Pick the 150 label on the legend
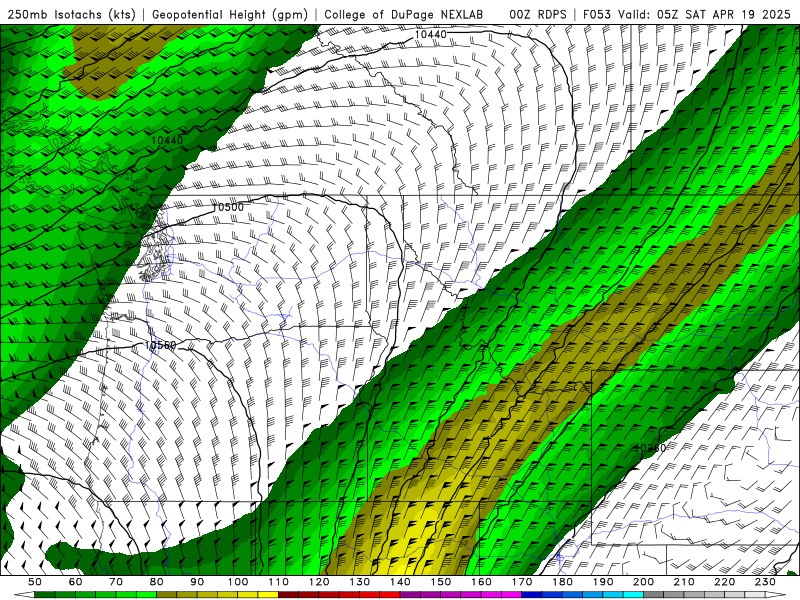800x600 pixels. tap(440, 582)
